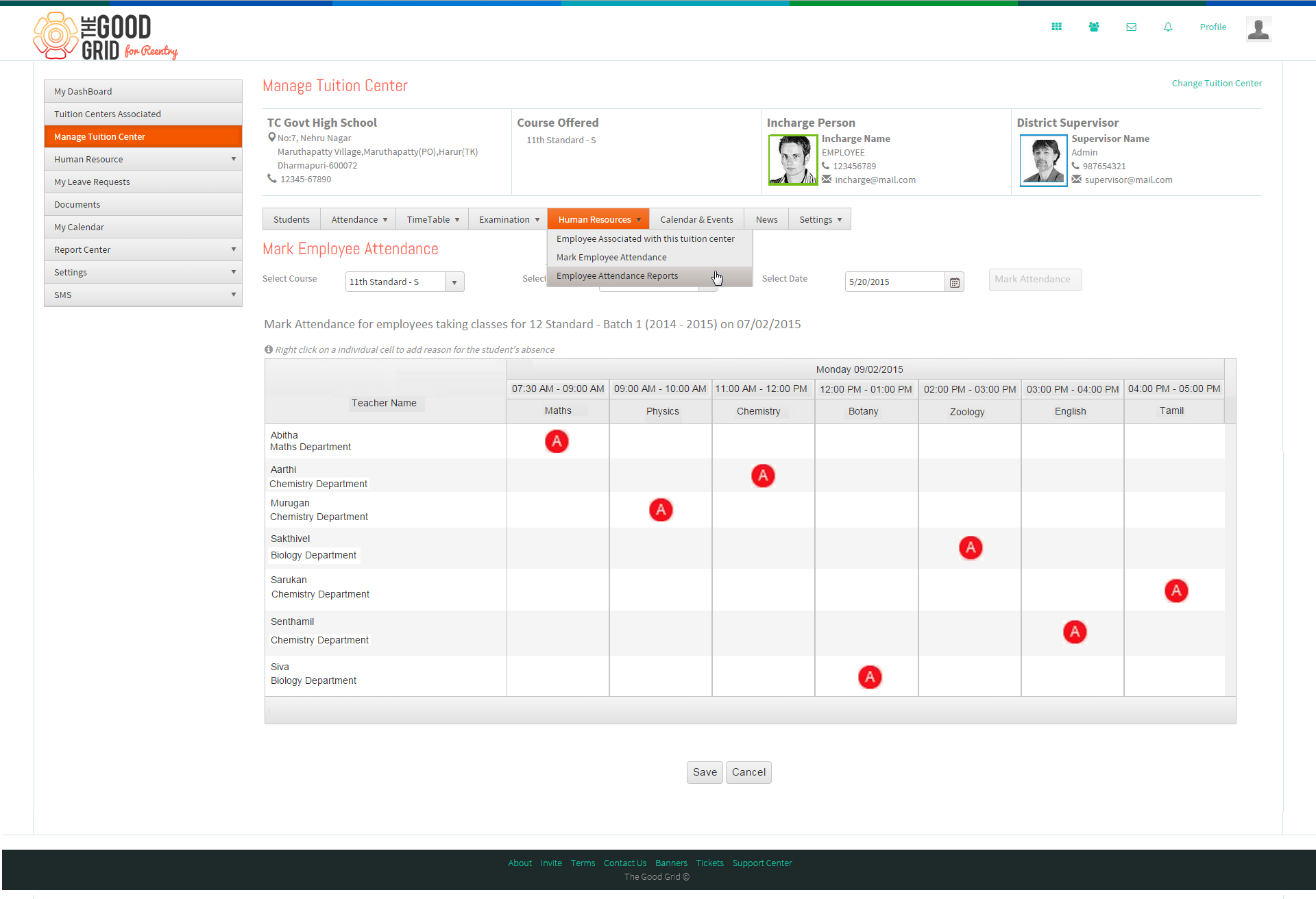Click Change Tuition Center link

point(1216,83)
